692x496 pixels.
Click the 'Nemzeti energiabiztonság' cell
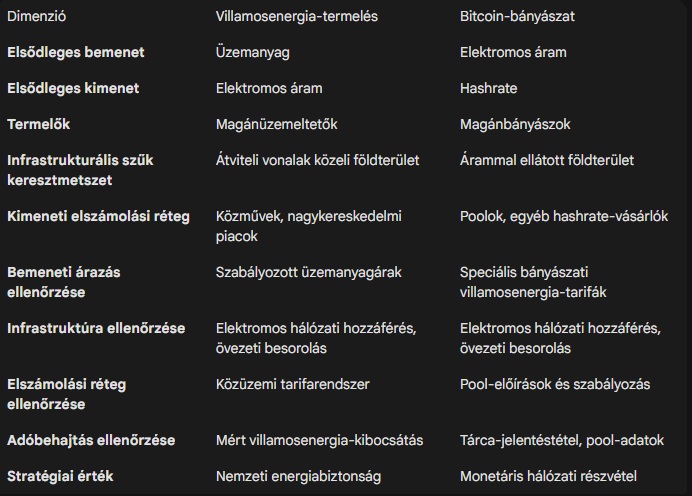298,476
